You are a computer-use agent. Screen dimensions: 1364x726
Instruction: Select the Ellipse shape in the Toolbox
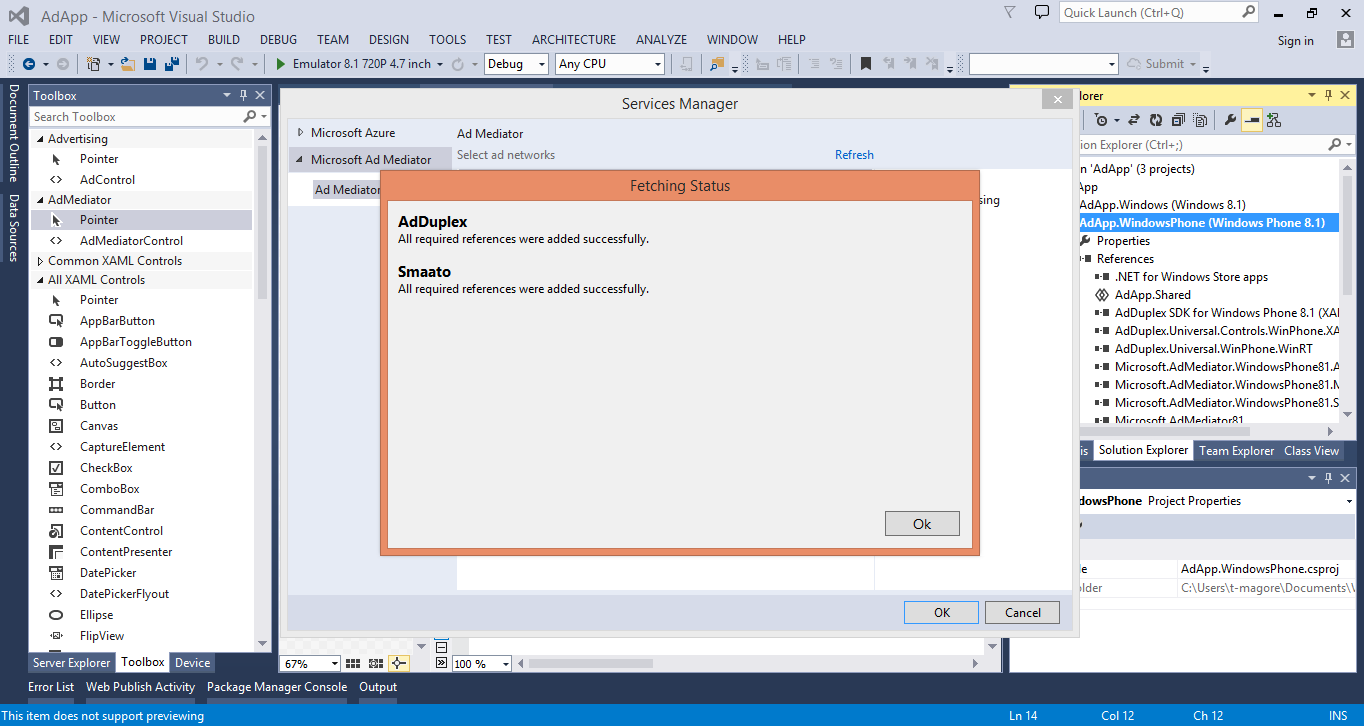coord(96,615)
